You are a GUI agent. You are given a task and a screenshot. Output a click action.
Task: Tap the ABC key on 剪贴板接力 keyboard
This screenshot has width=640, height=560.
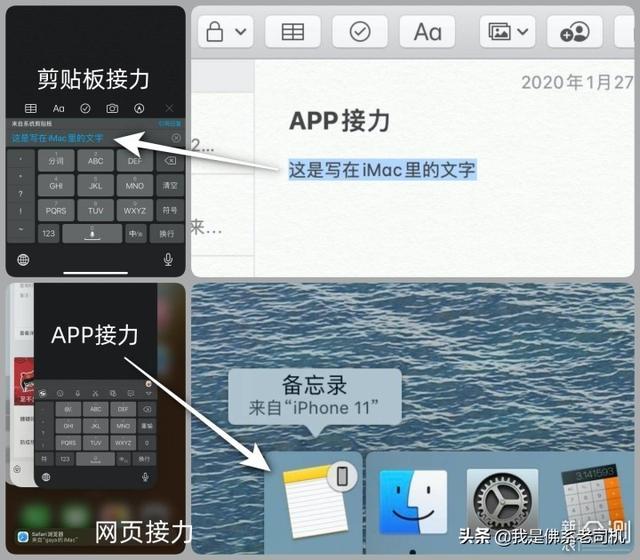tap(95, 160)
